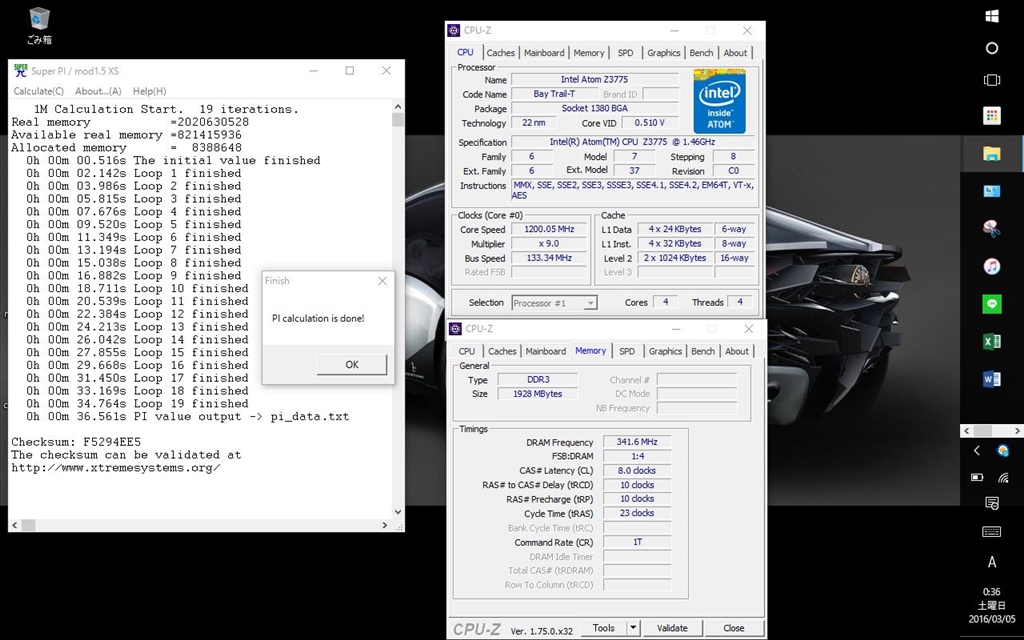Launch Word from the taskbar
This screenshot has width=1024, height=640.
991,379
